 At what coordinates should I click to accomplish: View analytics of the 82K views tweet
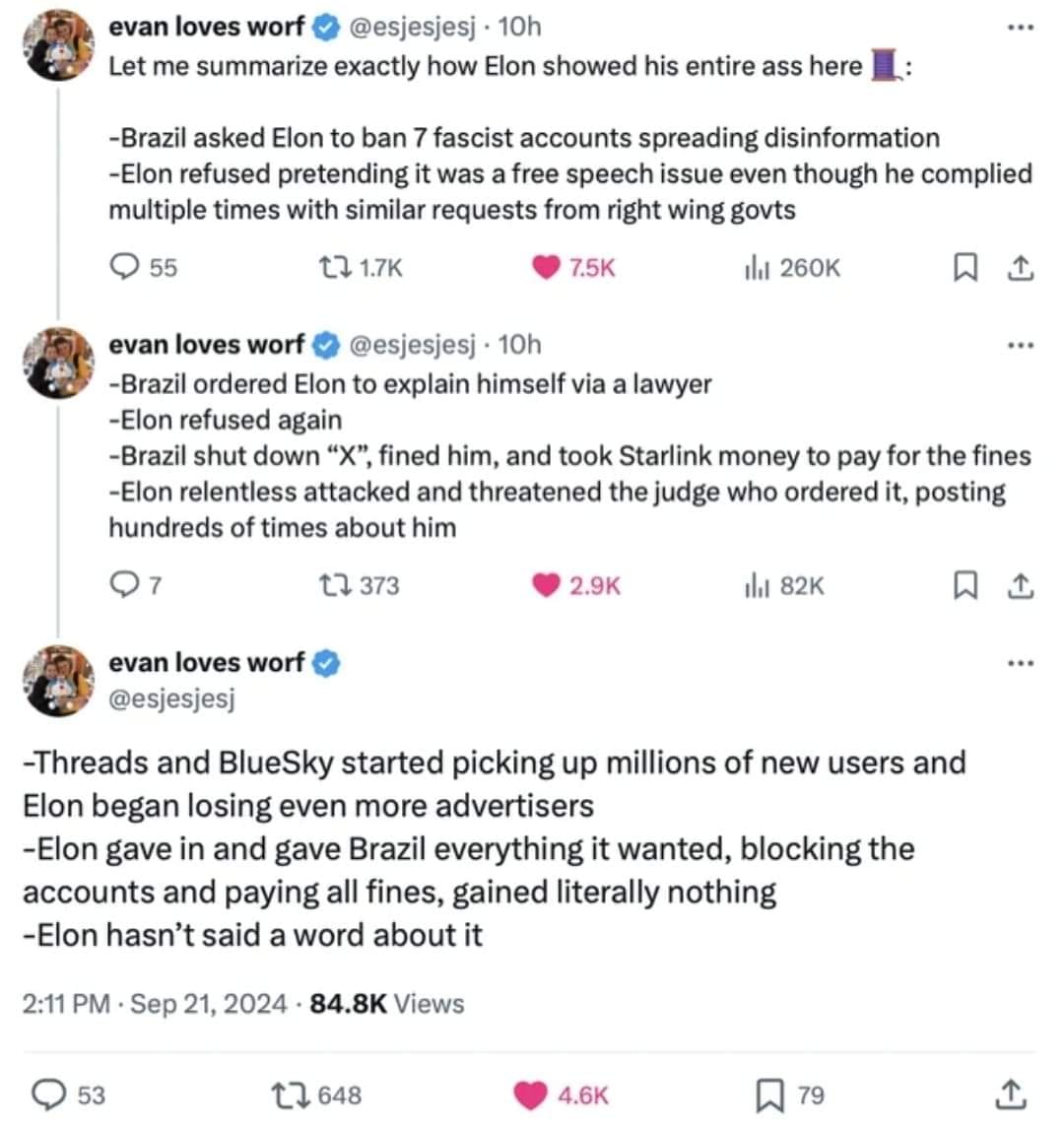[x=756, y=586]
